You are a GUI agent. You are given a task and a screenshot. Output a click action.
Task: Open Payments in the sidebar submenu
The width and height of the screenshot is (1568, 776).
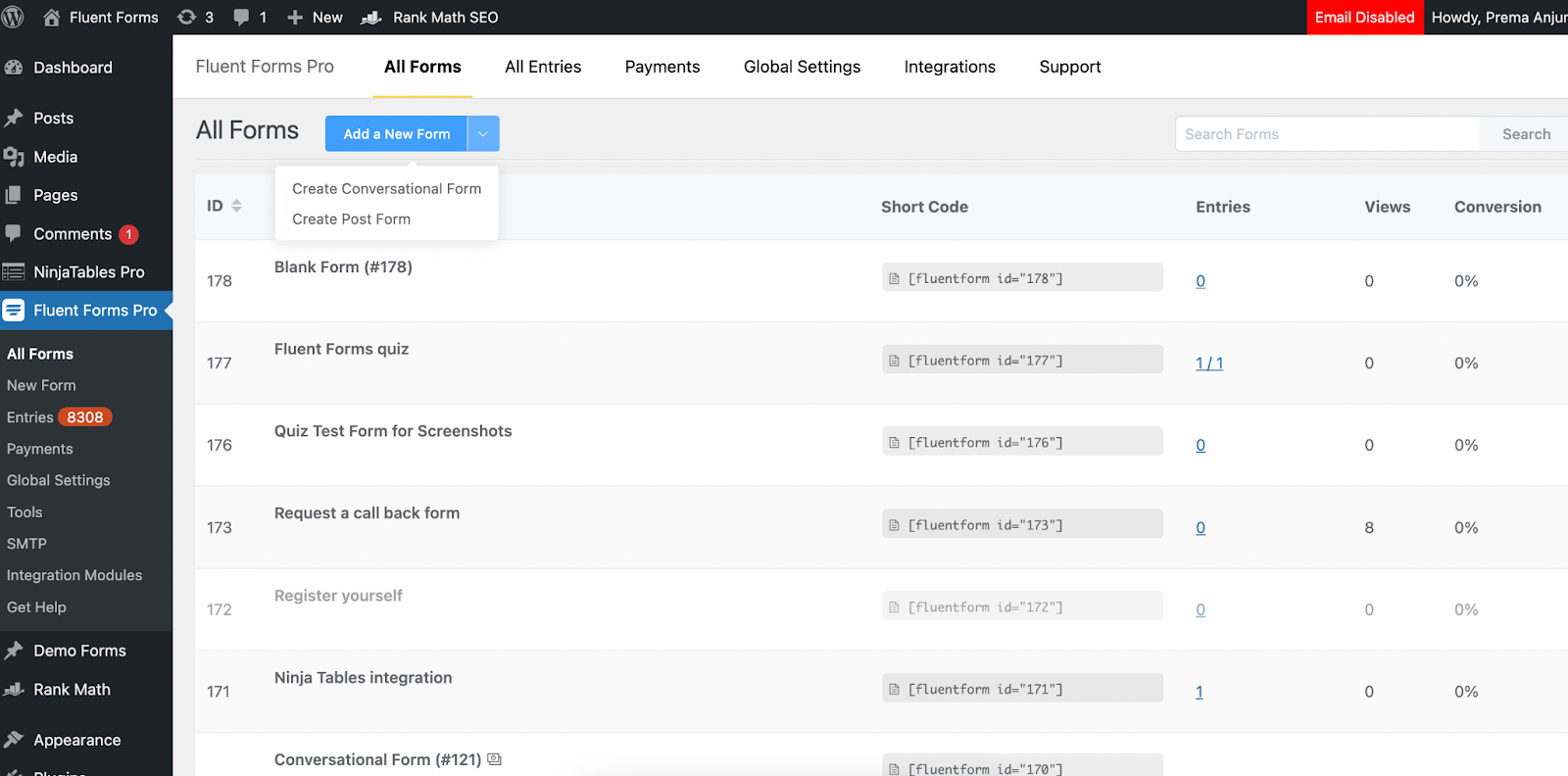pos(40,449)
